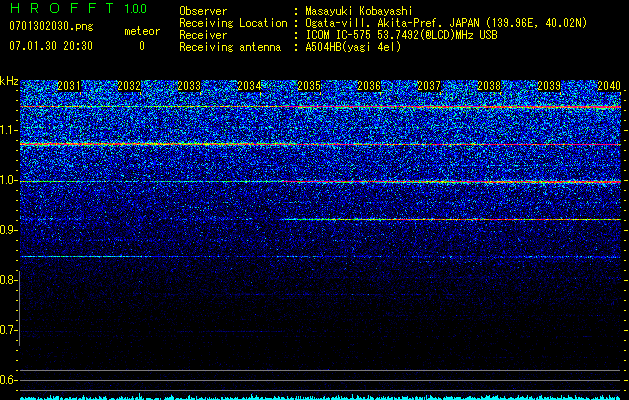Click the 1.0 frequency axis label
The image size is (629, 400).
8,180
